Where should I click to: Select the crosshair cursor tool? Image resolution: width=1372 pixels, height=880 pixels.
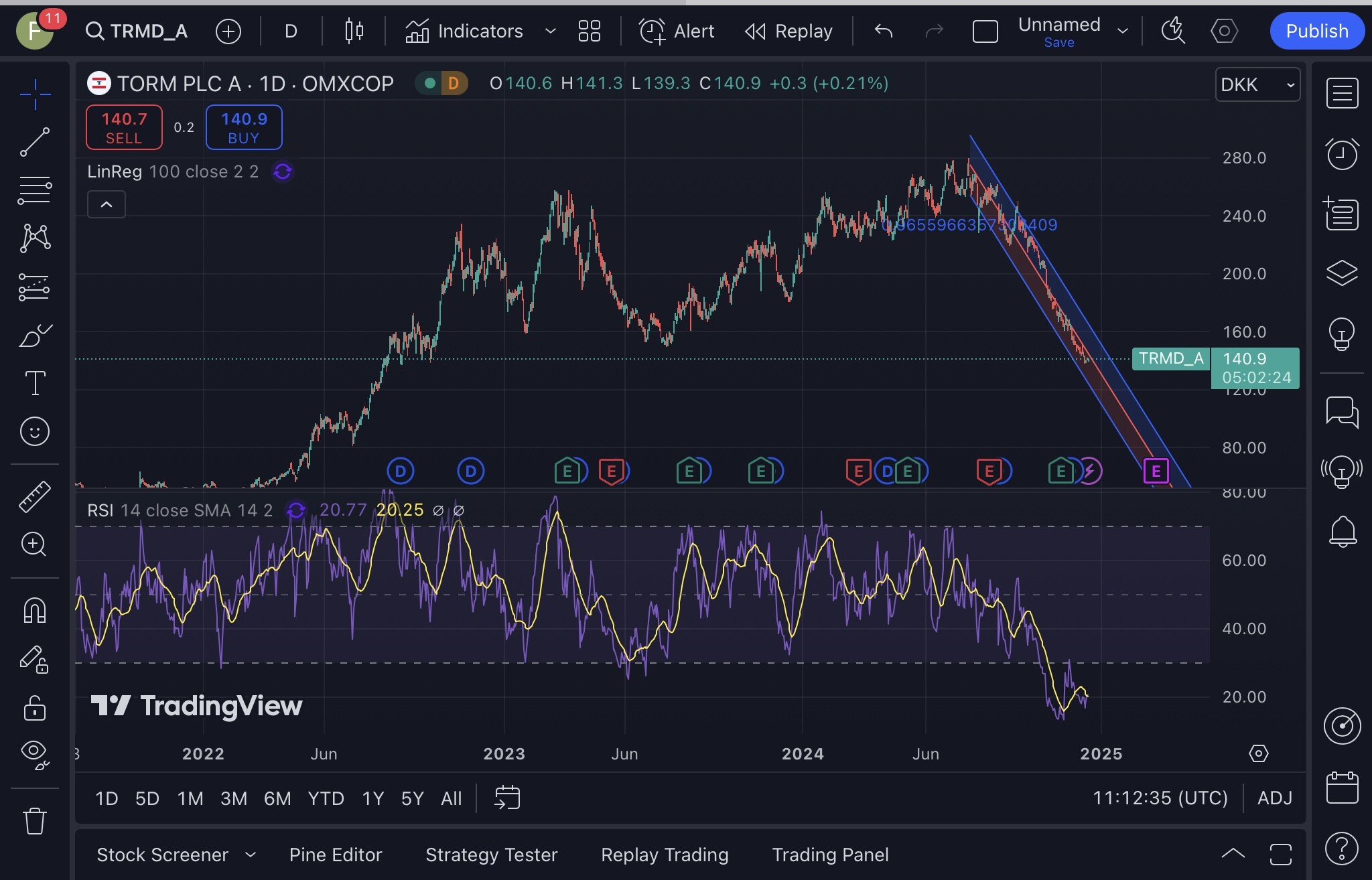[x=35, y=94]
